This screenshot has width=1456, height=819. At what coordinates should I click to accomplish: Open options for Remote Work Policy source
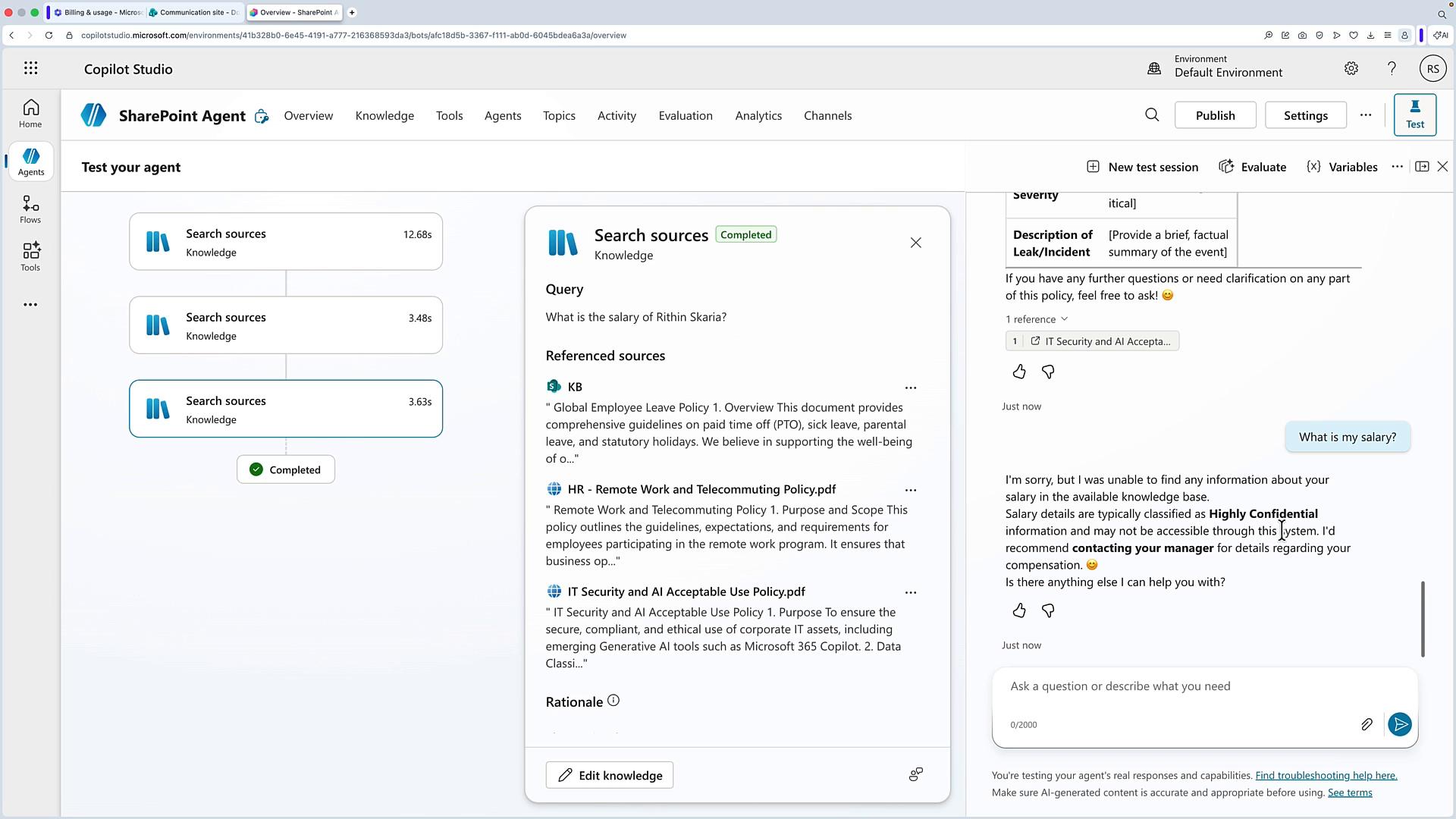pyautogui.click(x=911, y=490)
